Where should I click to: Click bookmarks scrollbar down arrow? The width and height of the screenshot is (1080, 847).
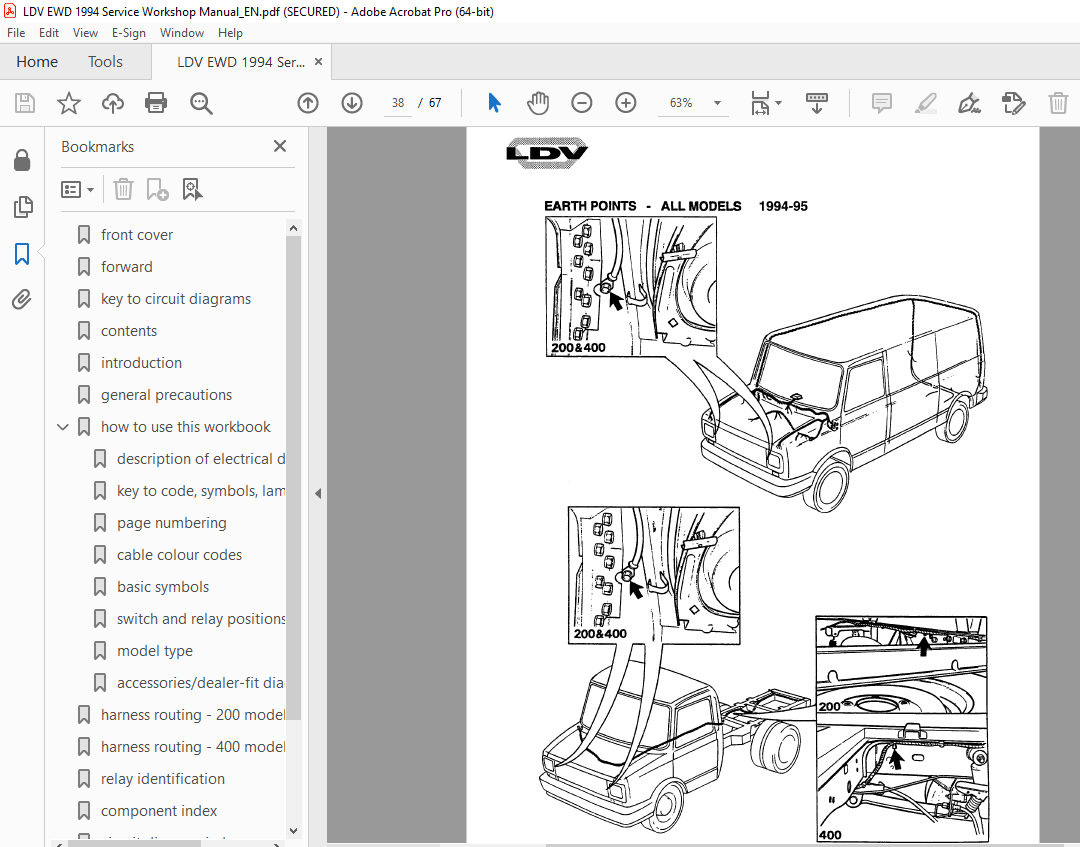293,831
